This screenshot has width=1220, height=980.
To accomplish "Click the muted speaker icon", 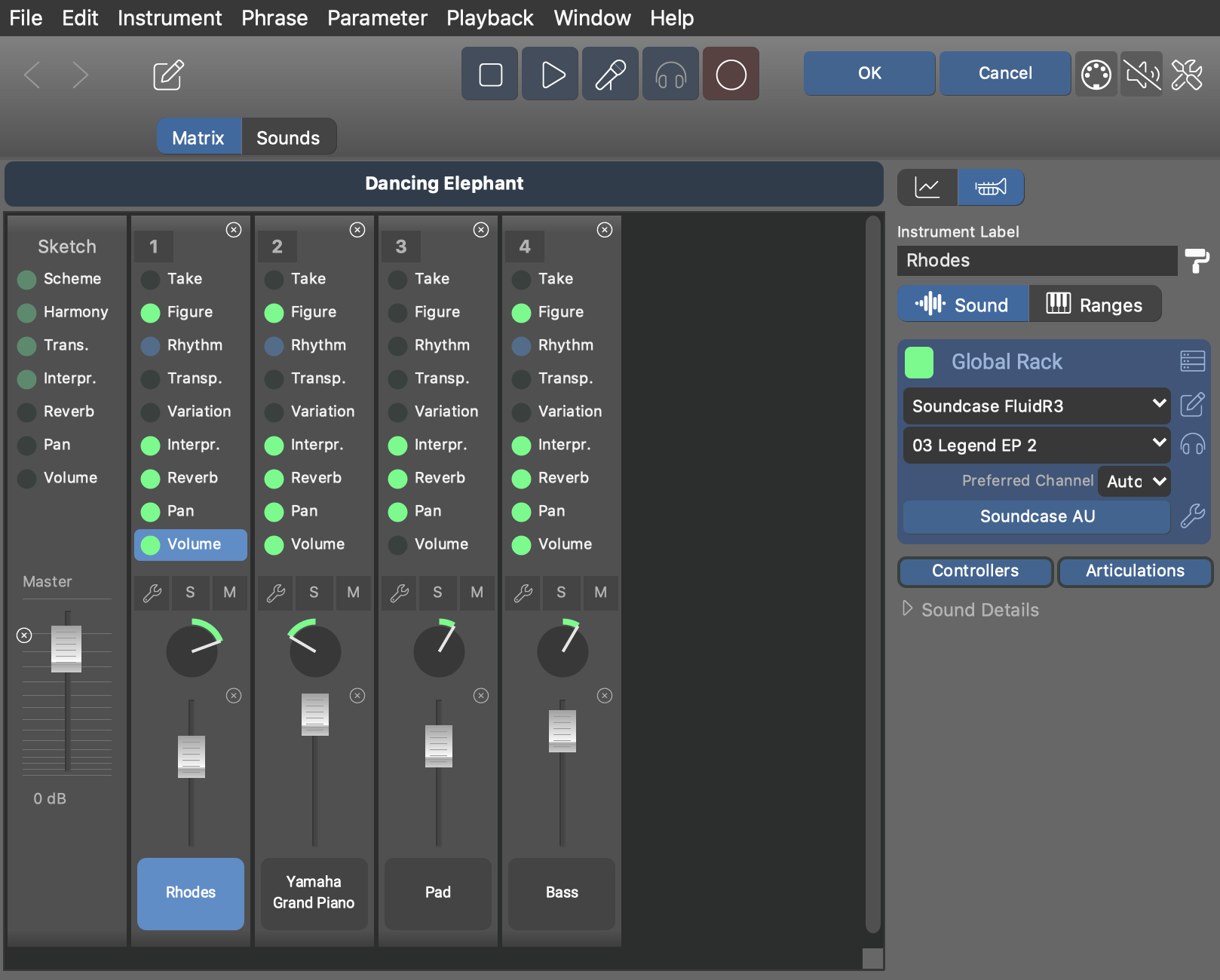I will click(1142, 74).
